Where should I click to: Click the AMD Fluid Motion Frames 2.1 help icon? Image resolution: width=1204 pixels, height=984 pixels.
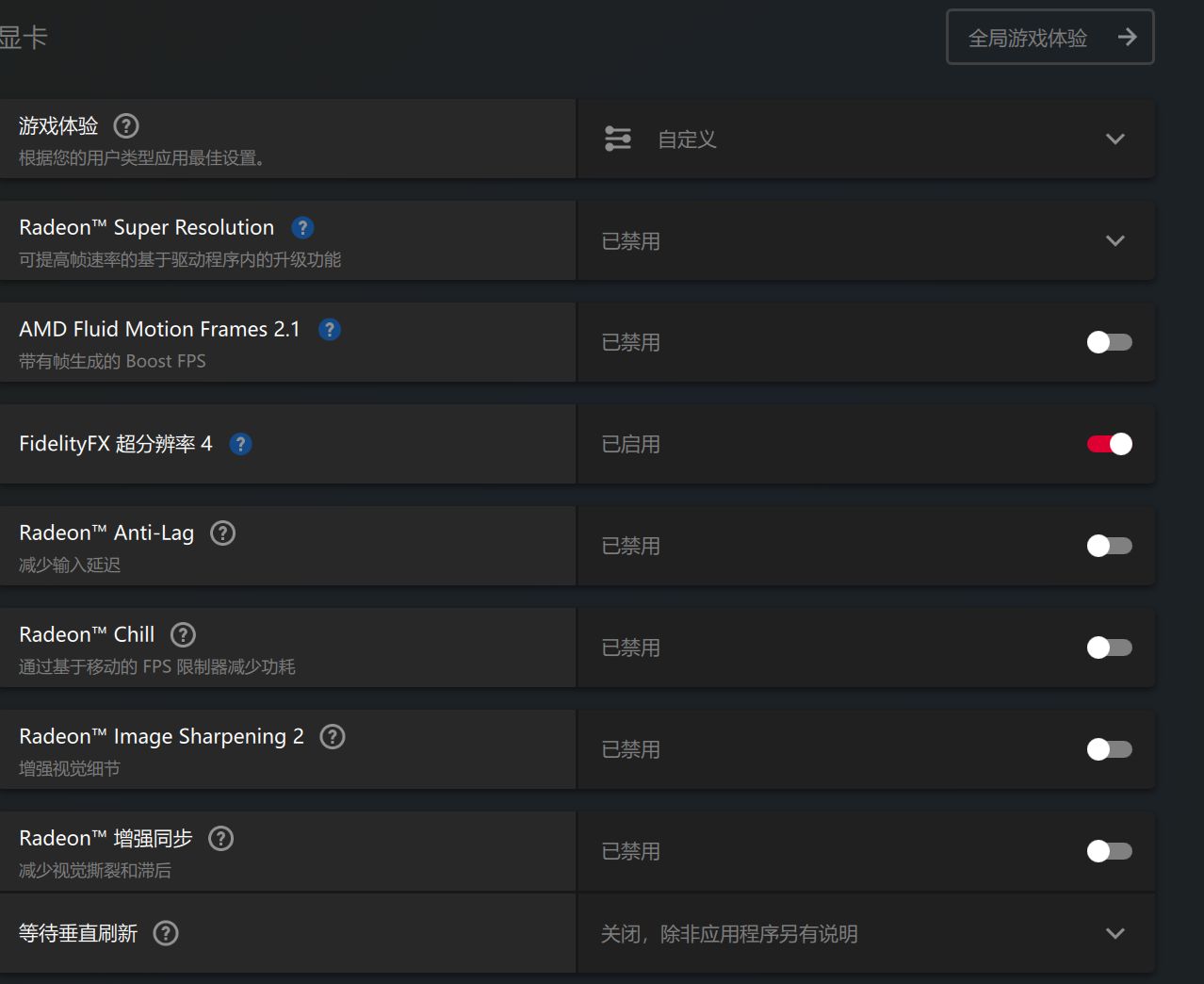[330, 329]
